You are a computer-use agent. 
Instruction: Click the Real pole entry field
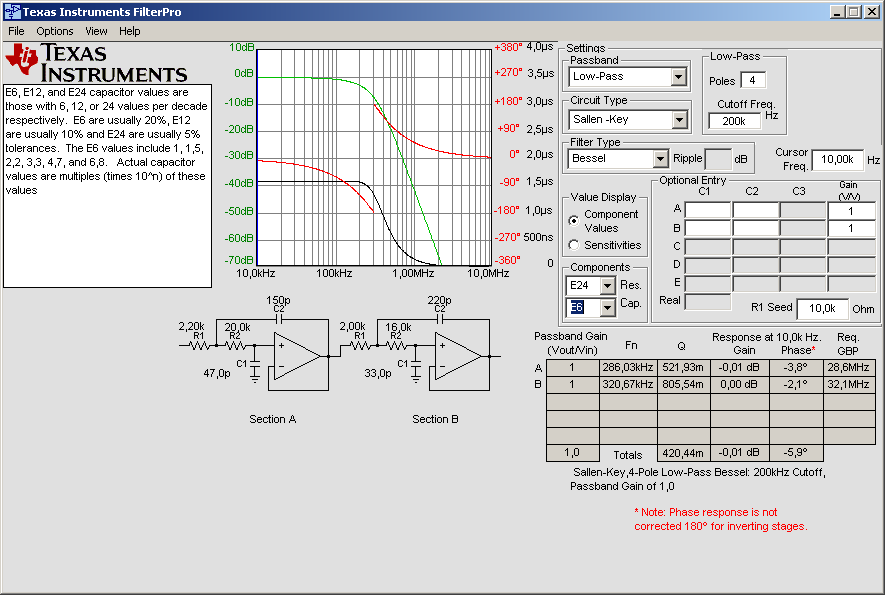[x=708, y=301]
